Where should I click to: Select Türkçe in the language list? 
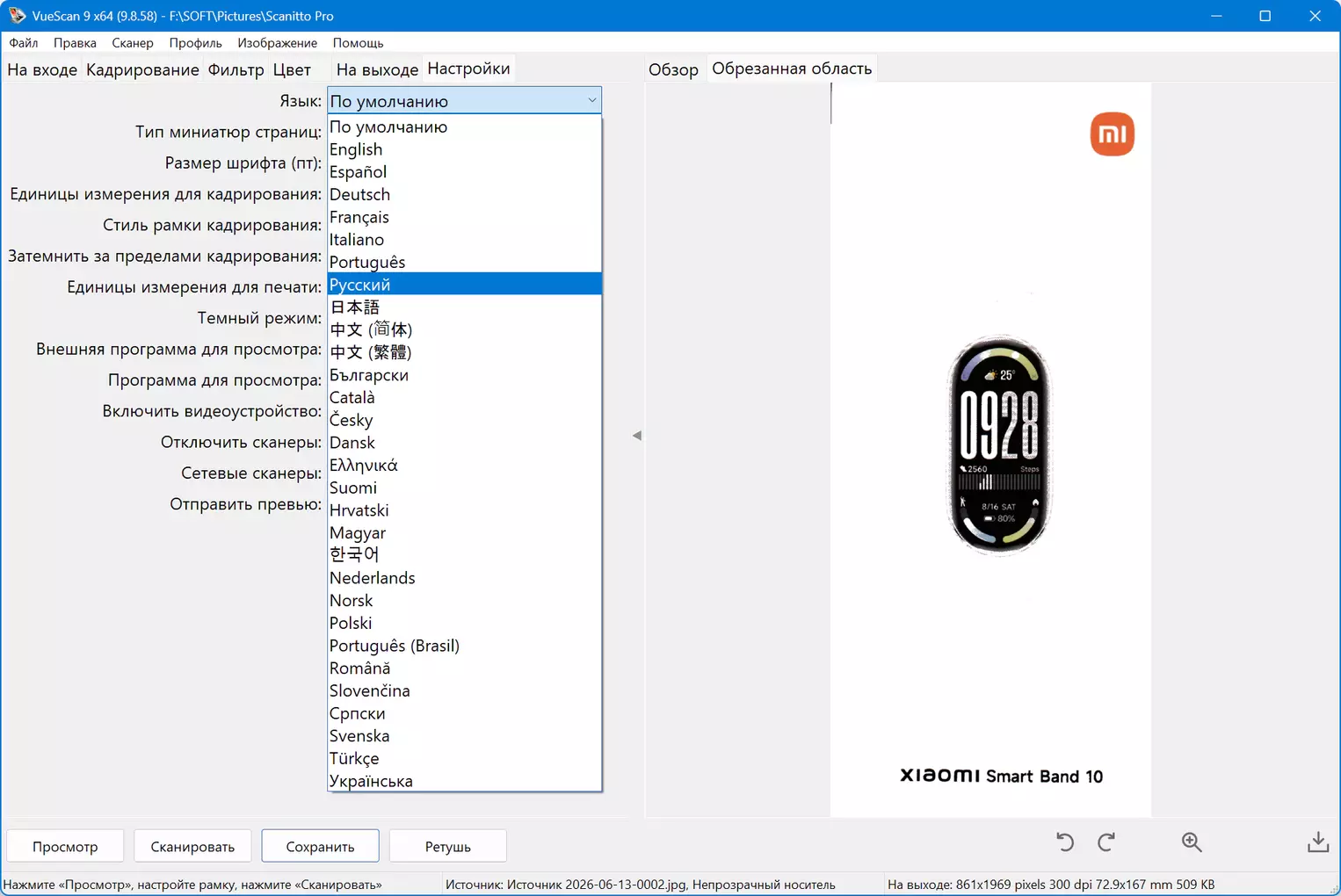[x=464, y=758]
